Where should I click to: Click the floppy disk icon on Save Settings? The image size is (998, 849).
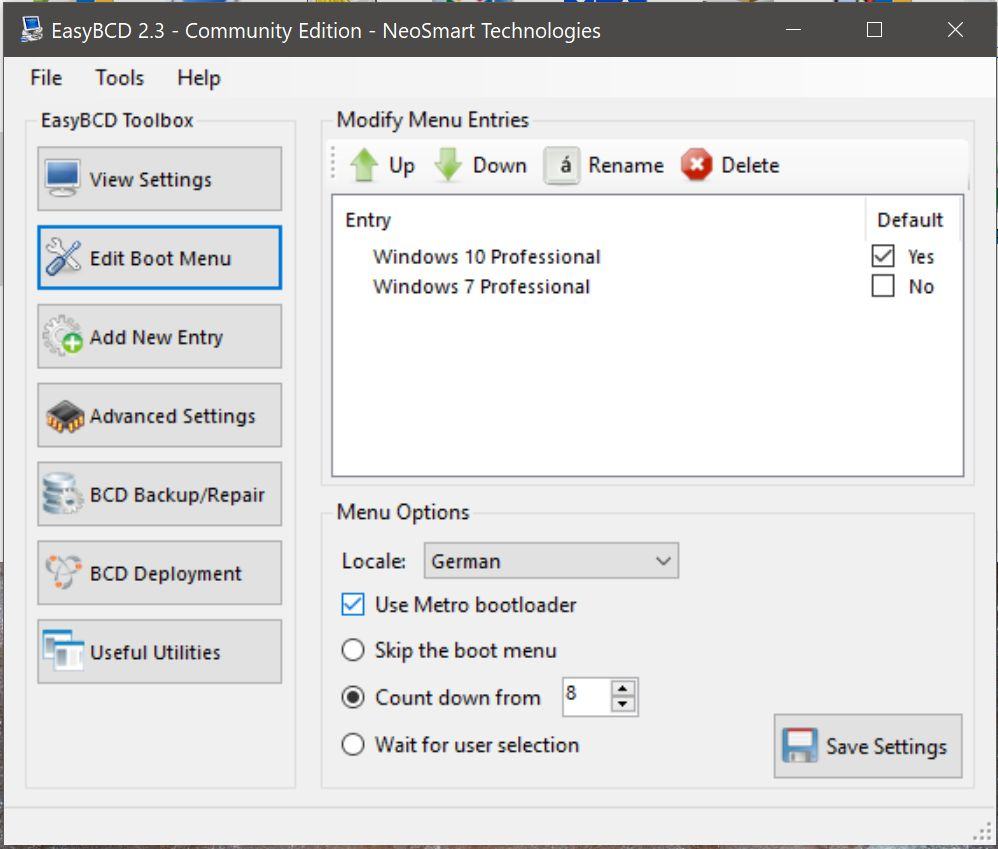point(799,745)
